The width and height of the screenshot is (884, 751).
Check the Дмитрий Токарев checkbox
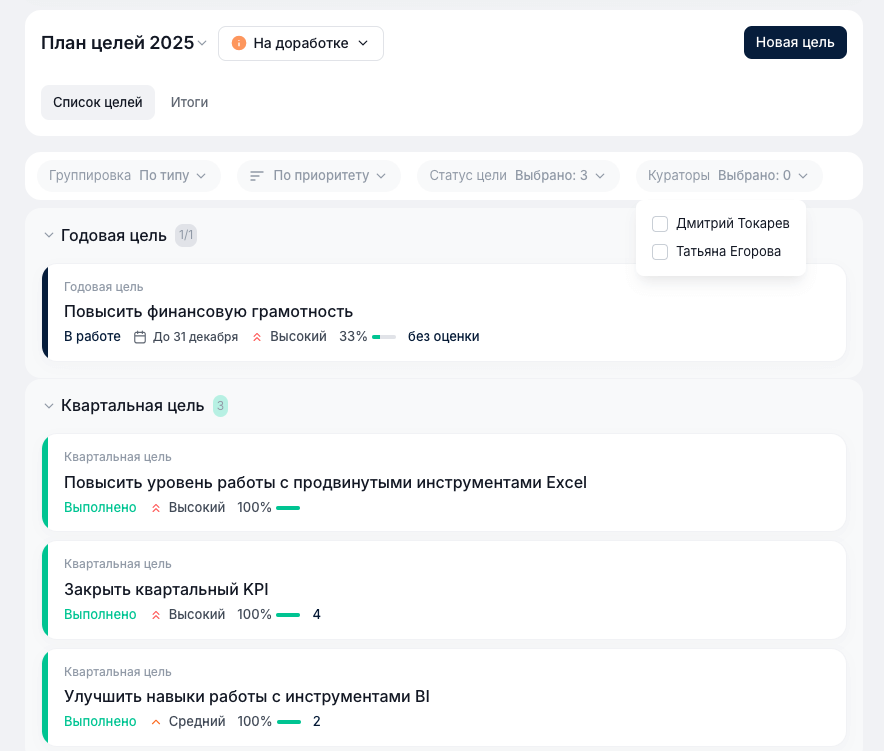(x=660, y=223)
